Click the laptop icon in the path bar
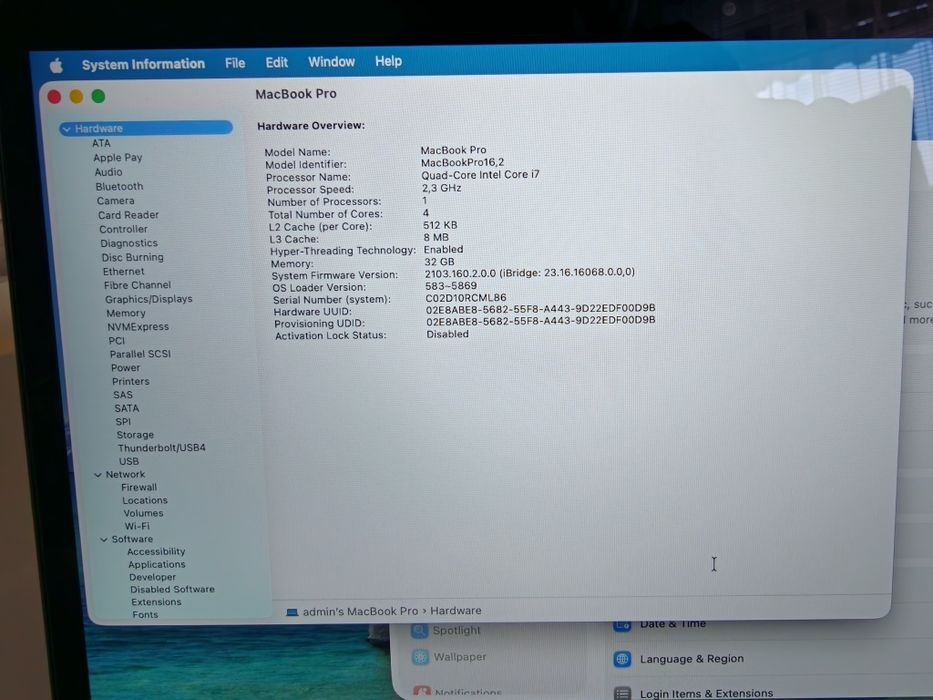This screenshot has height=700, width=933. pos(292,612)
